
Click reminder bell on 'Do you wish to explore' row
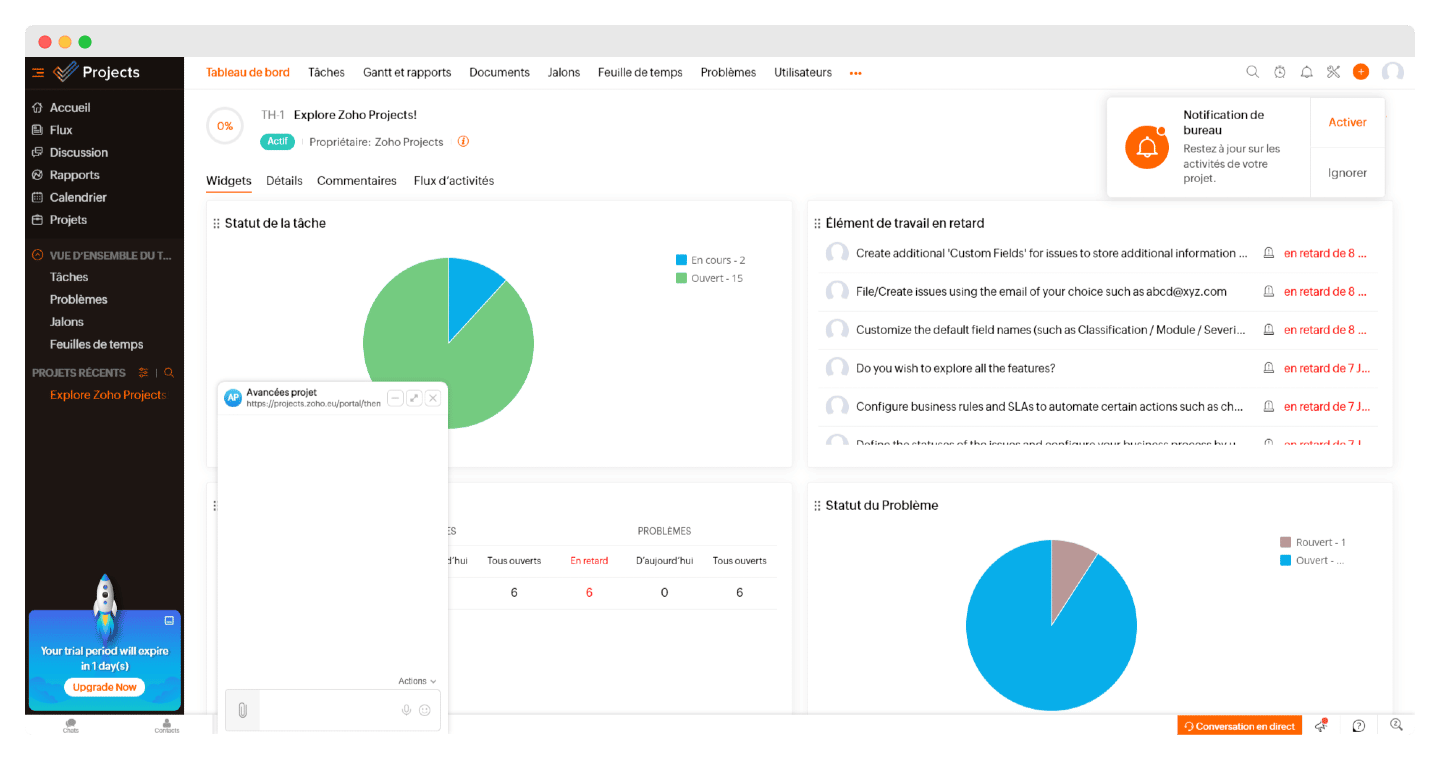tap(1269, 368)
